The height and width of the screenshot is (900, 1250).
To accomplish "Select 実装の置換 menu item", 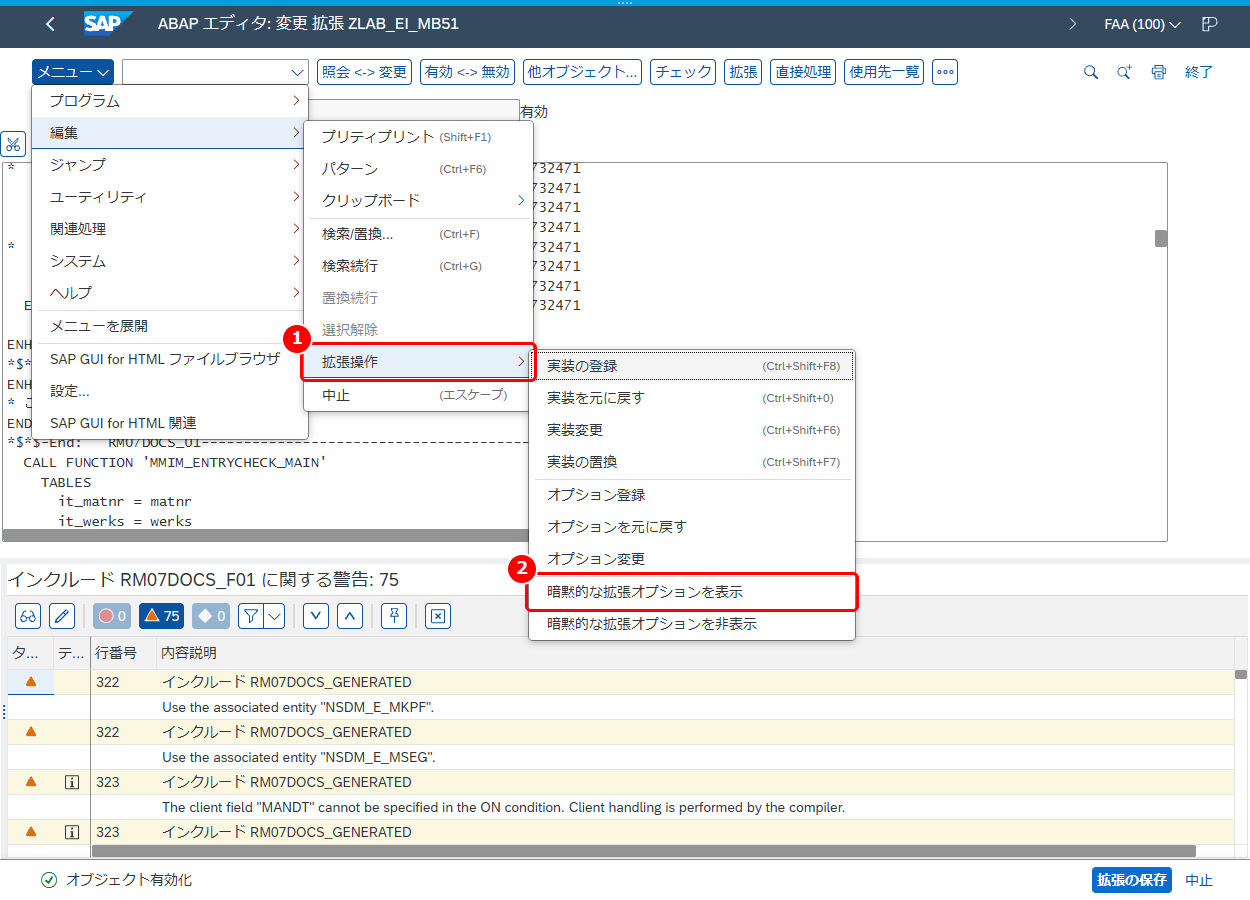I will [x=692, y=462].
